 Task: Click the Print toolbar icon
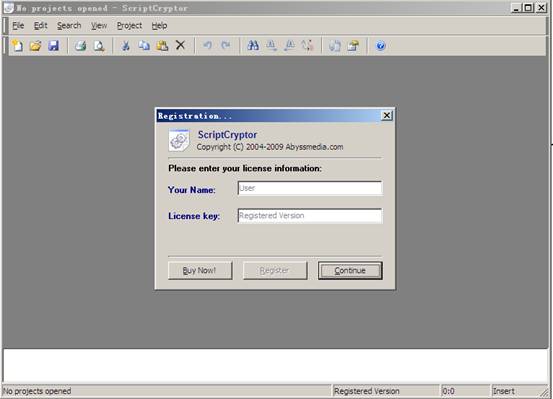80,46
